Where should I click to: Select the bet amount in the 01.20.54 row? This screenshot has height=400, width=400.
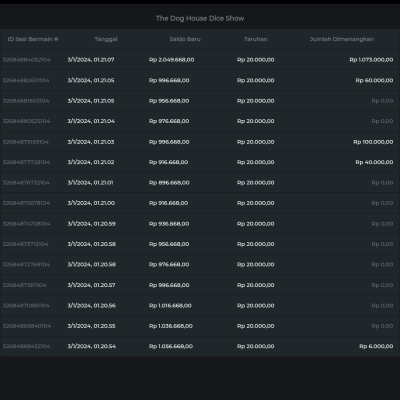coord(256,346)
